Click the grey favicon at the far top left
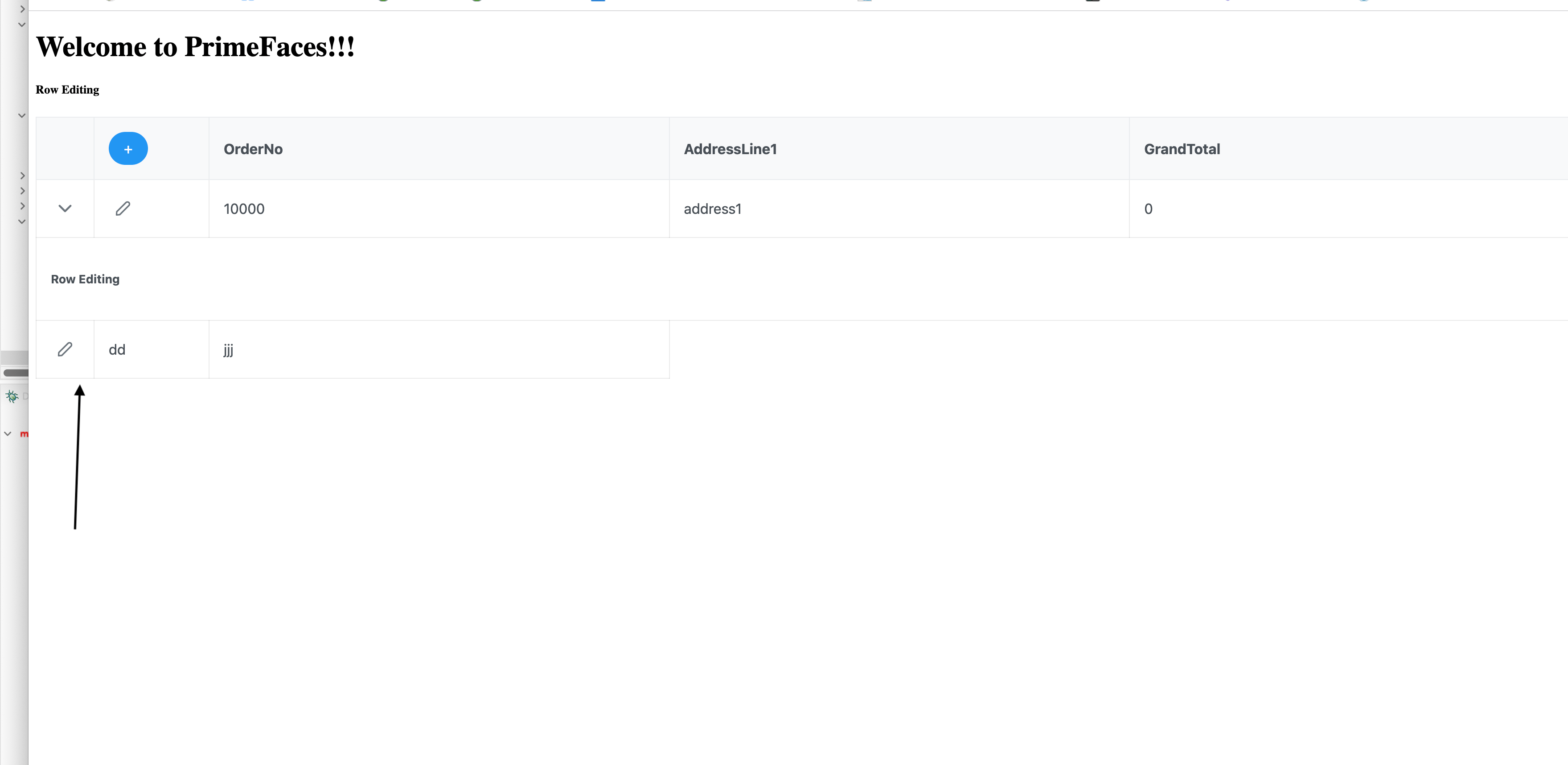This screenshot has height=765, width=1568. (x=110, y=2)
